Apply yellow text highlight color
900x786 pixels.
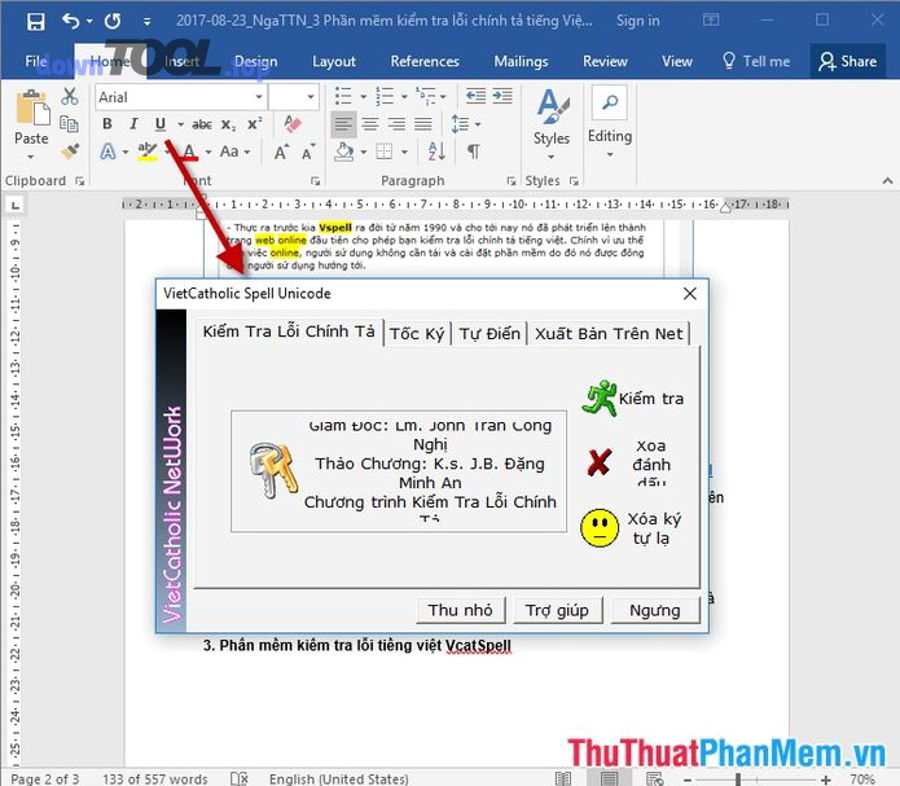click(147, 152)
